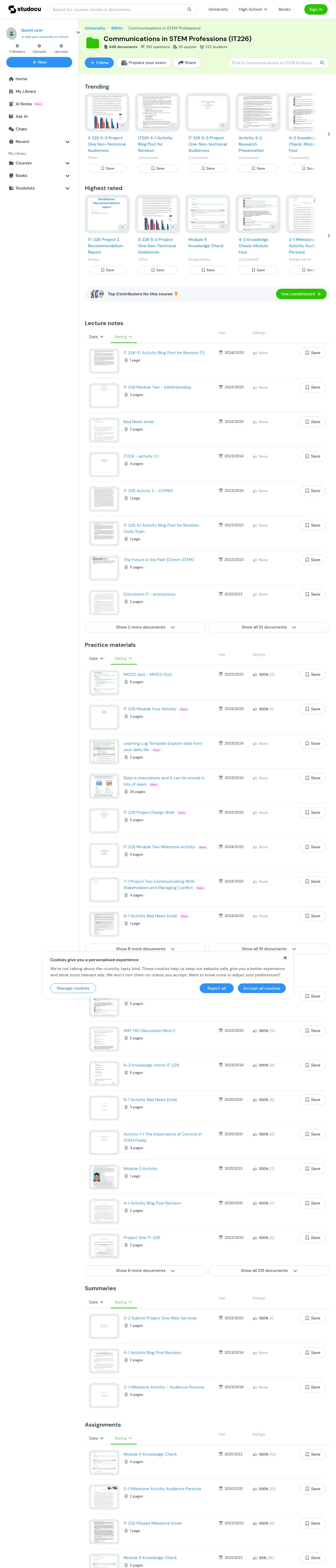Select Rating sort in Practice materials
This screenshot has height=1568, width=336.
(123, 658)
